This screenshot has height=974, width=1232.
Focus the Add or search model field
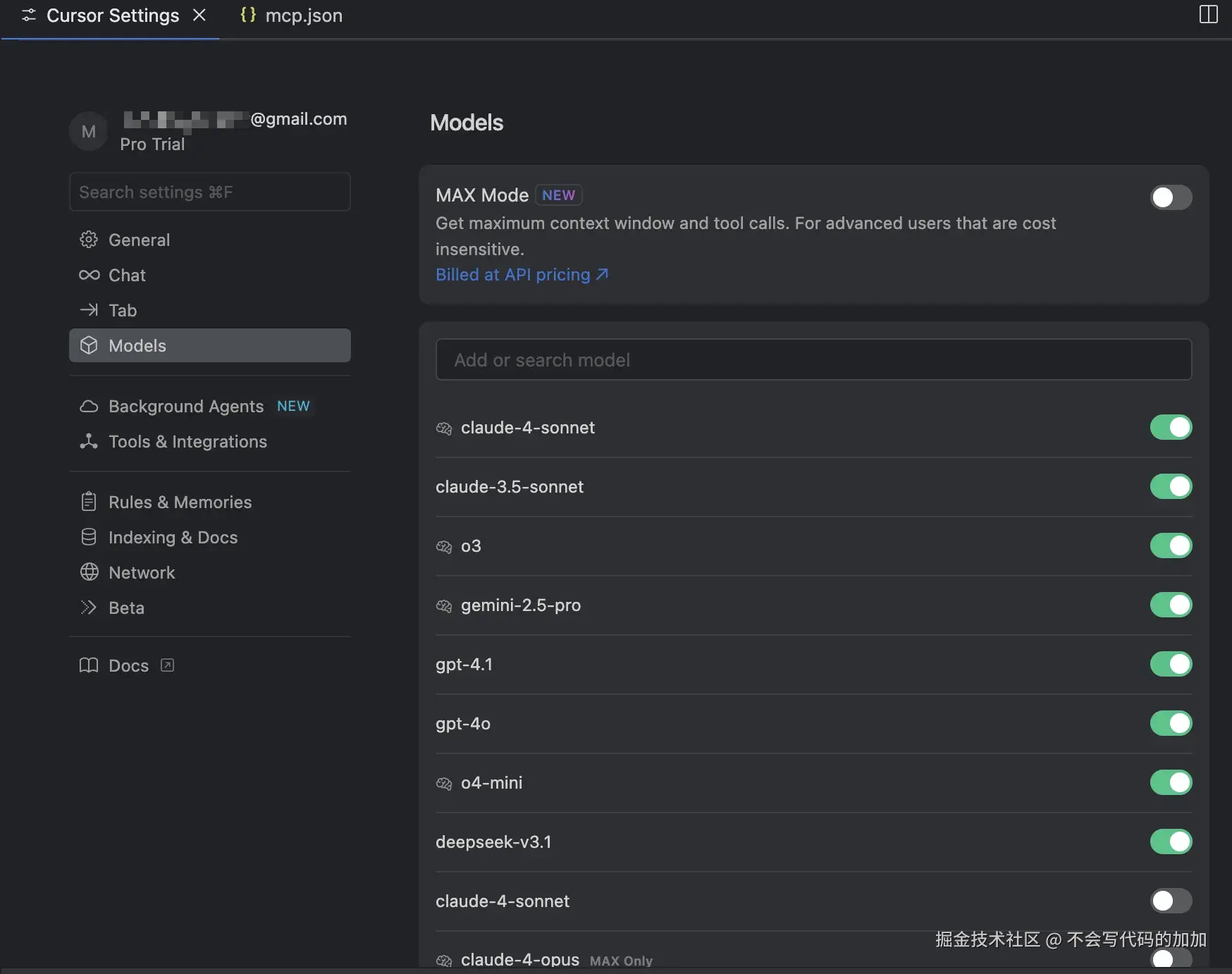click(813, 360)
